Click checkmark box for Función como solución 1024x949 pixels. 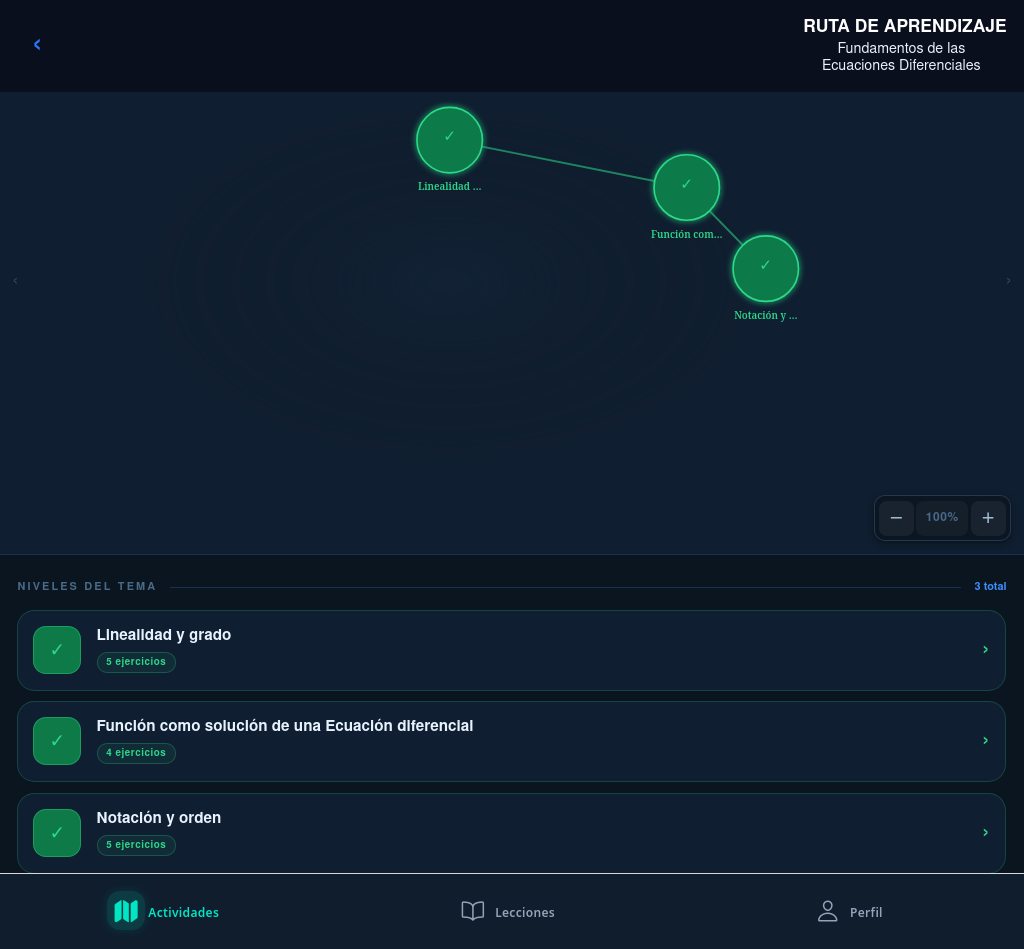click(x=57, y=741)
